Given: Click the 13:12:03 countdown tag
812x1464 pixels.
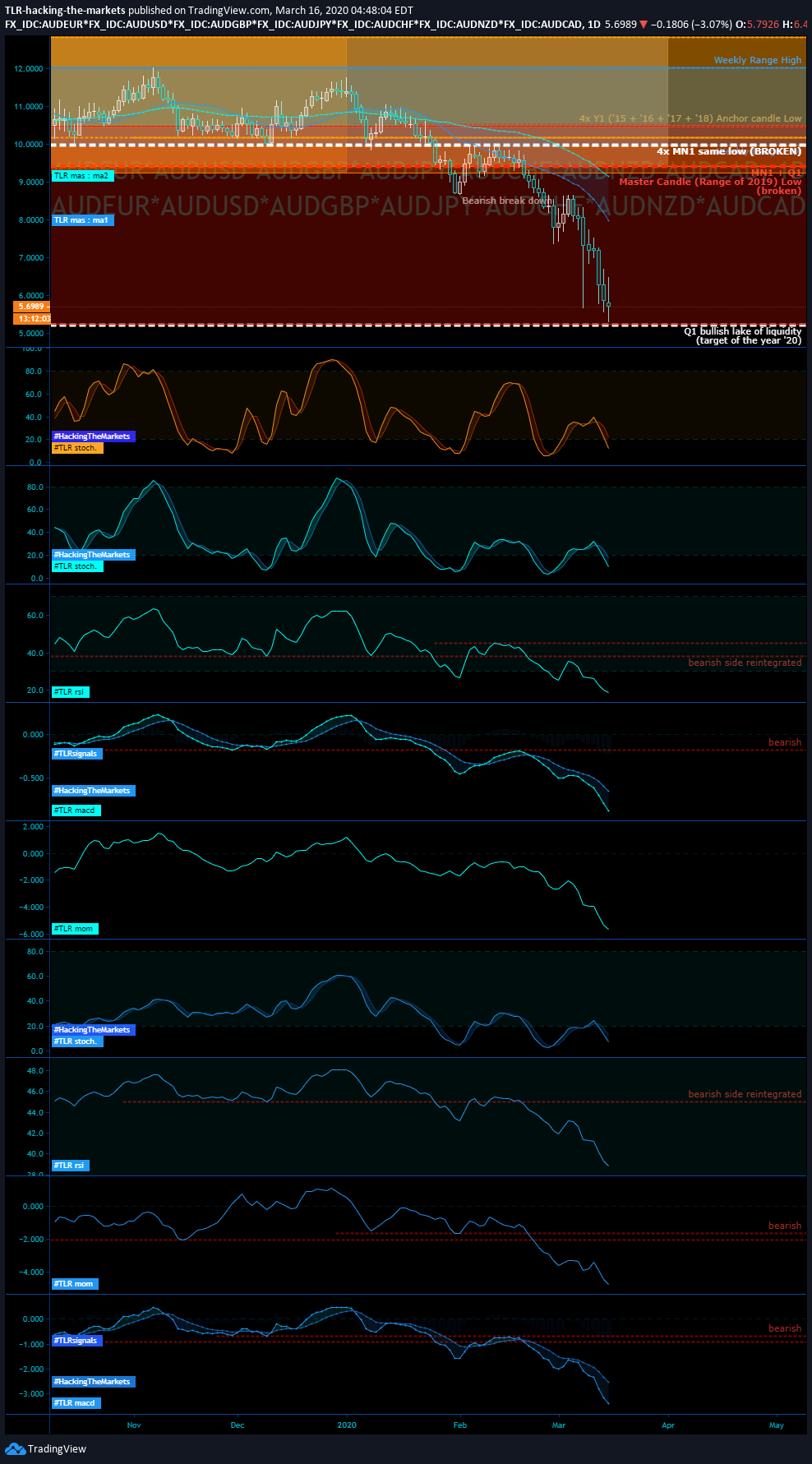Looking at the screenshot, I should click(x=32, y=318).
